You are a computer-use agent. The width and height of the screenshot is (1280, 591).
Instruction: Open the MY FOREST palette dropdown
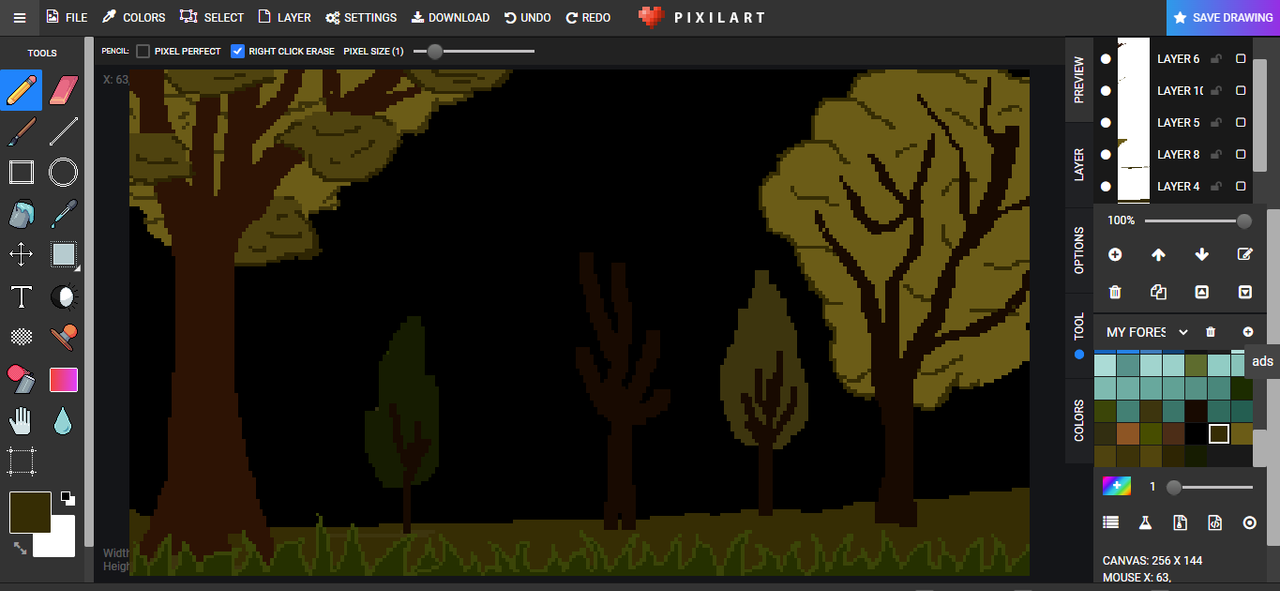point(1183,332)
